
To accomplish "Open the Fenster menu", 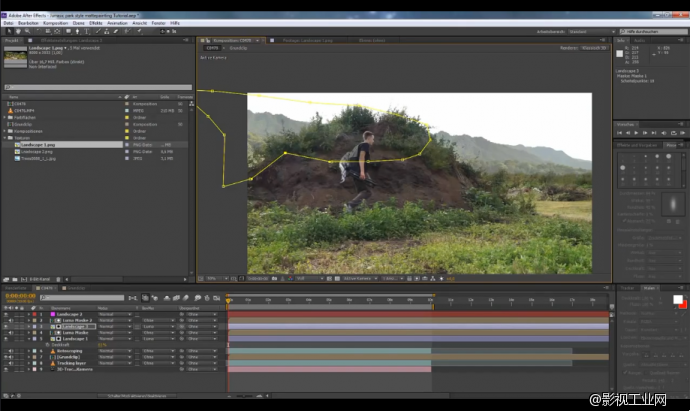I will [x=158, y=23].
